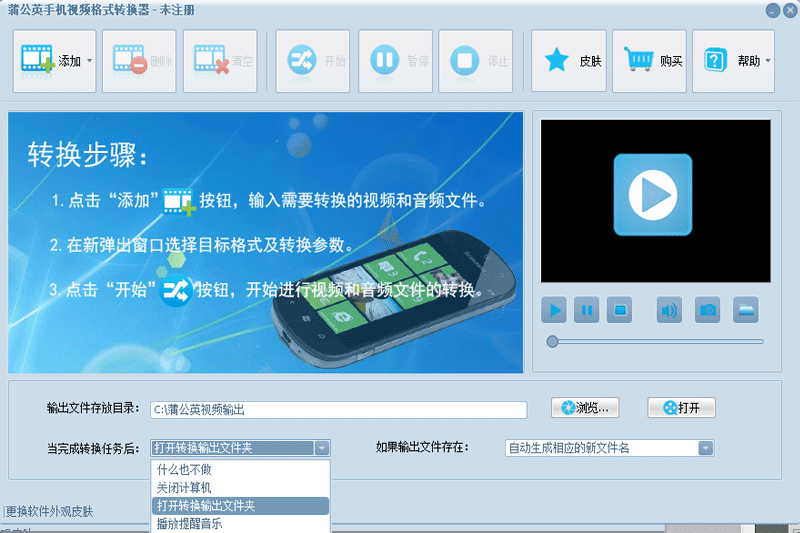Image resolution: width=800 pixels, height=533 pixels.
Task: Take a snapshot with the camera icon
Action: 708,310
